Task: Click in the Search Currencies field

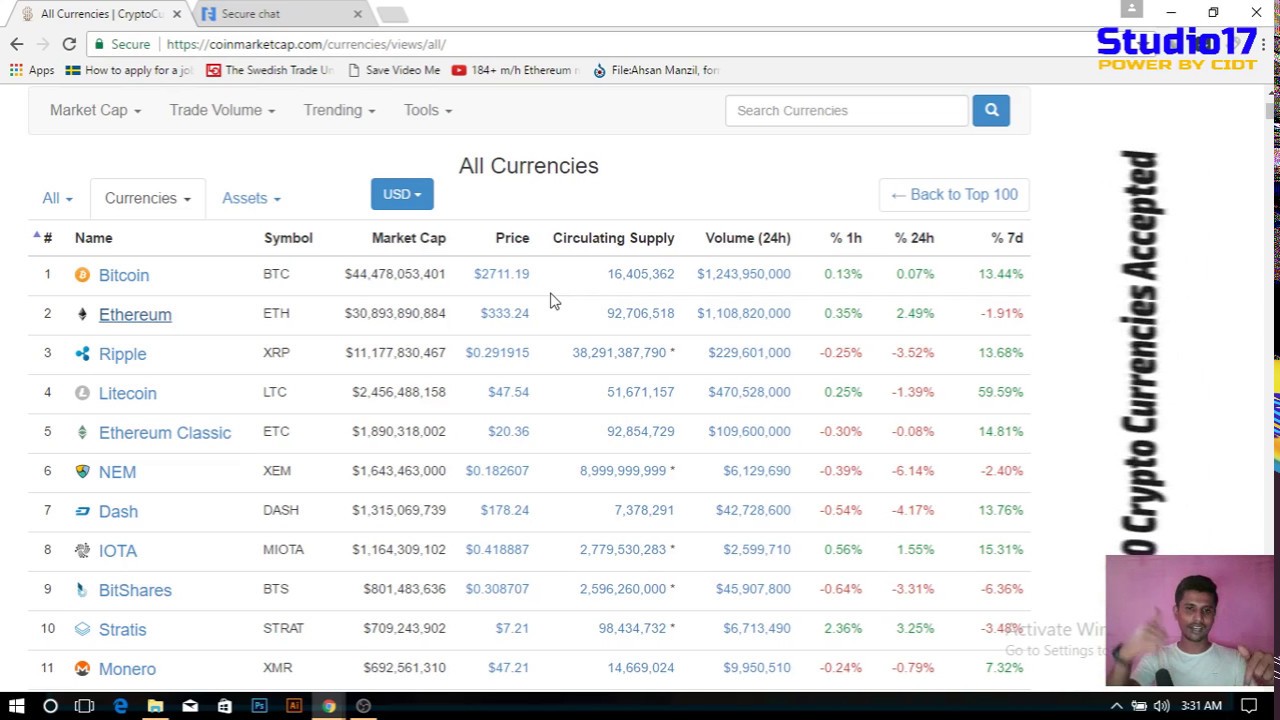Action: pos(847,110)
